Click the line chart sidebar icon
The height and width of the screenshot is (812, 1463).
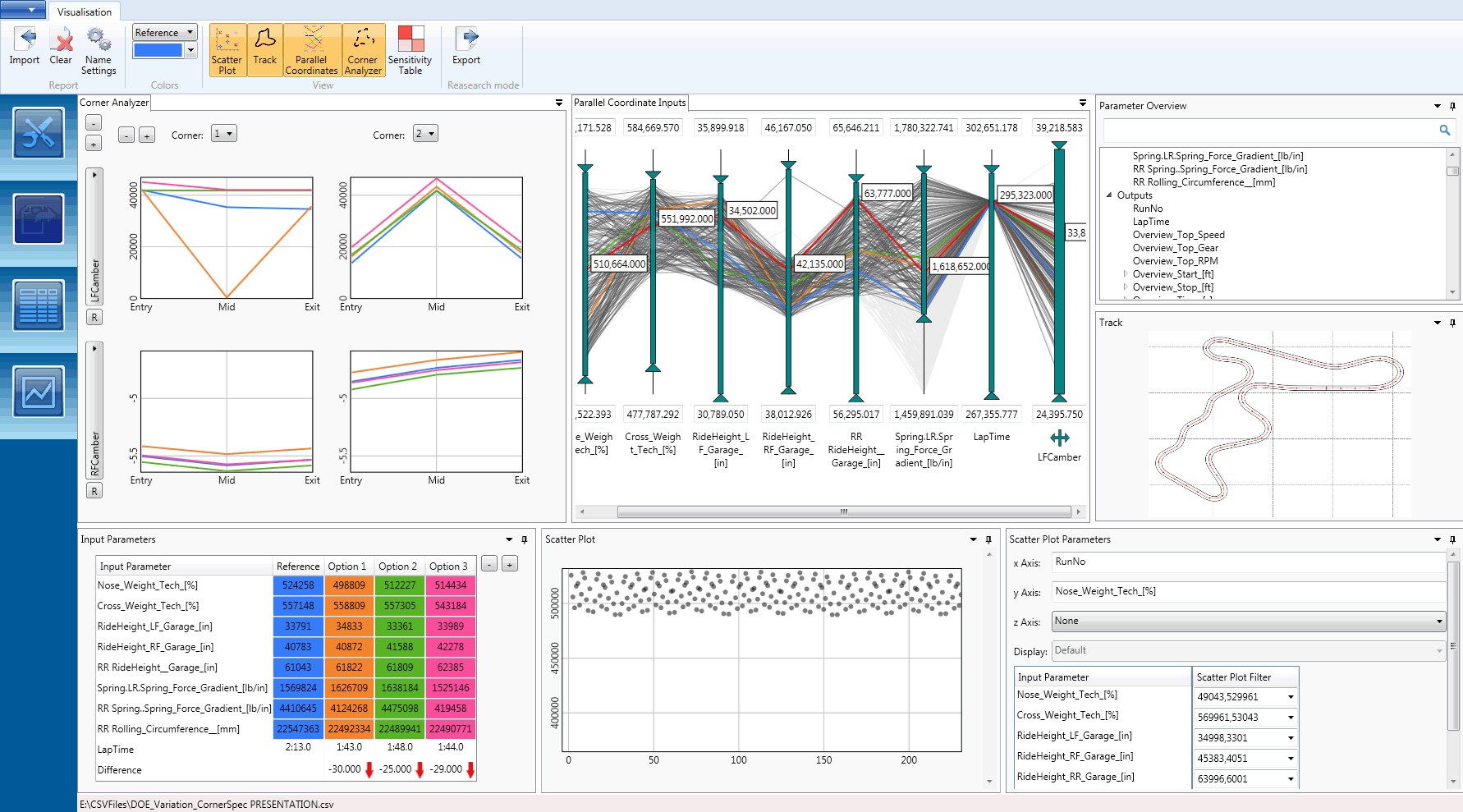pyautogui.click(x=39, y=392)
